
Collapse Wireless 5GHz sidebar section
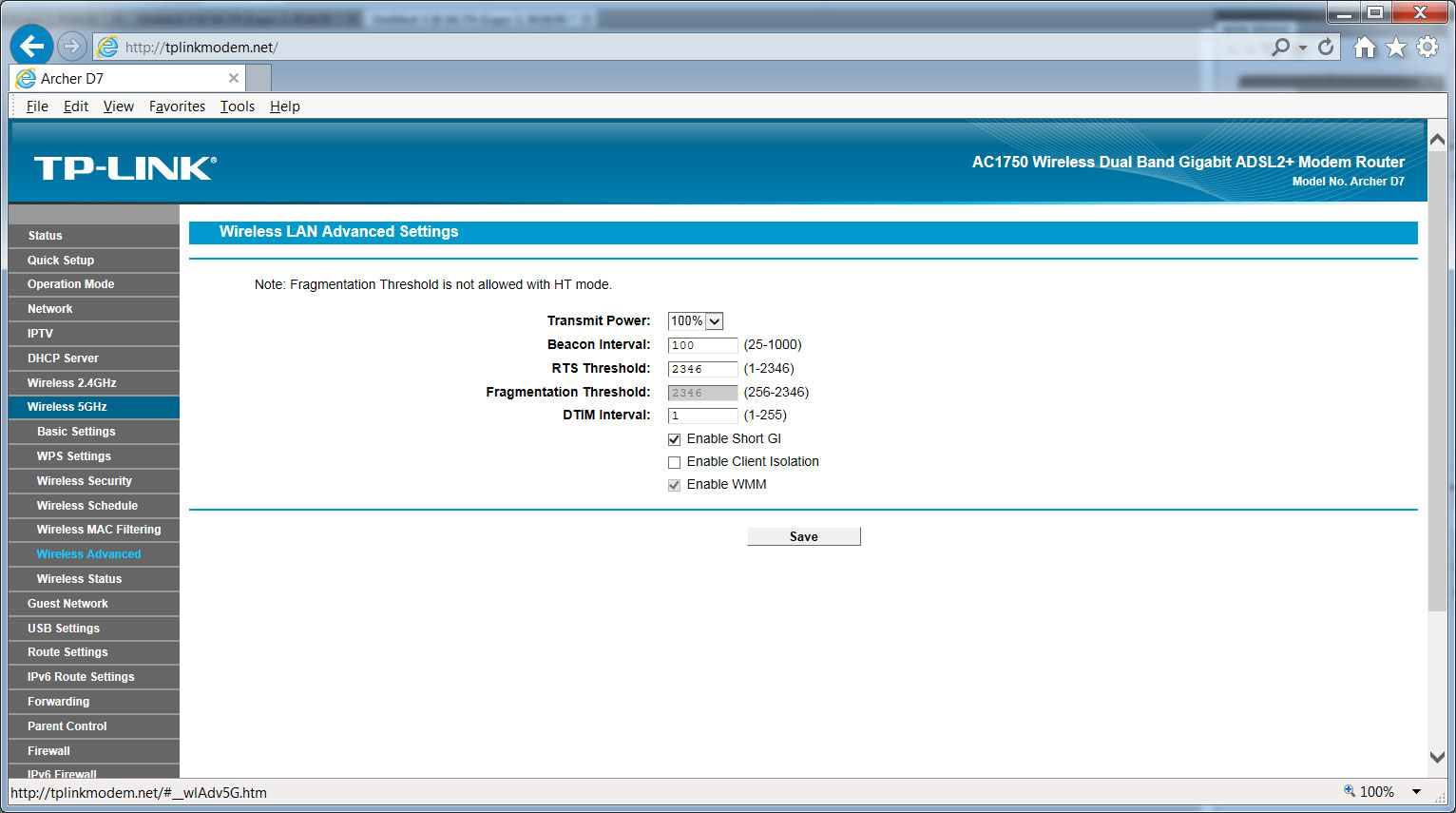tap(94, 407)
